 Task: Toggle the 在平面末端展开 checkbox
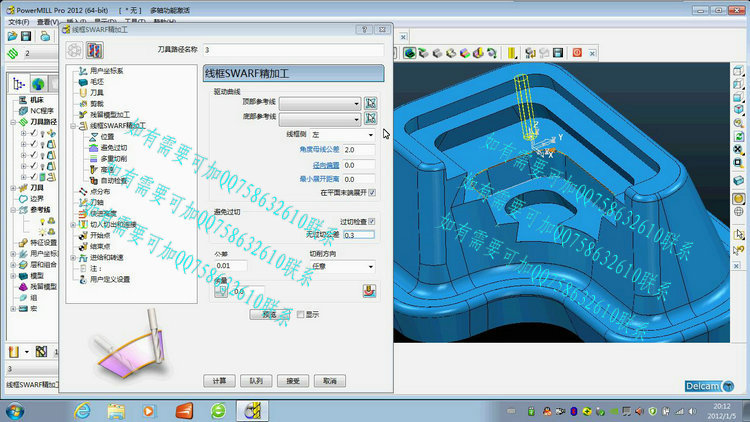point(372,192)
